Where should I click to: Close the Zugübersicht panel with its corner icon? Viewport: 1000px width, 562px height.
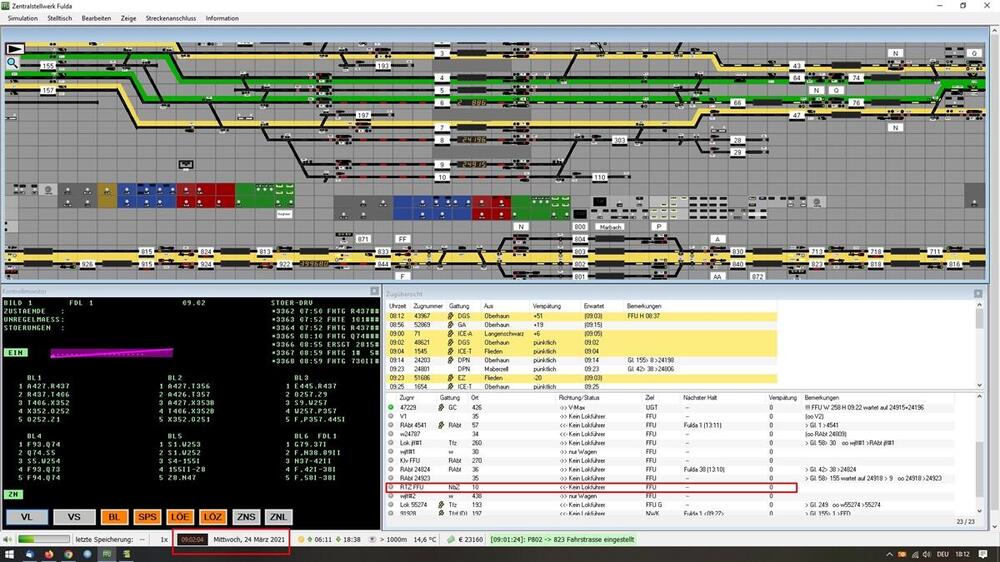[x=978, y=293]
